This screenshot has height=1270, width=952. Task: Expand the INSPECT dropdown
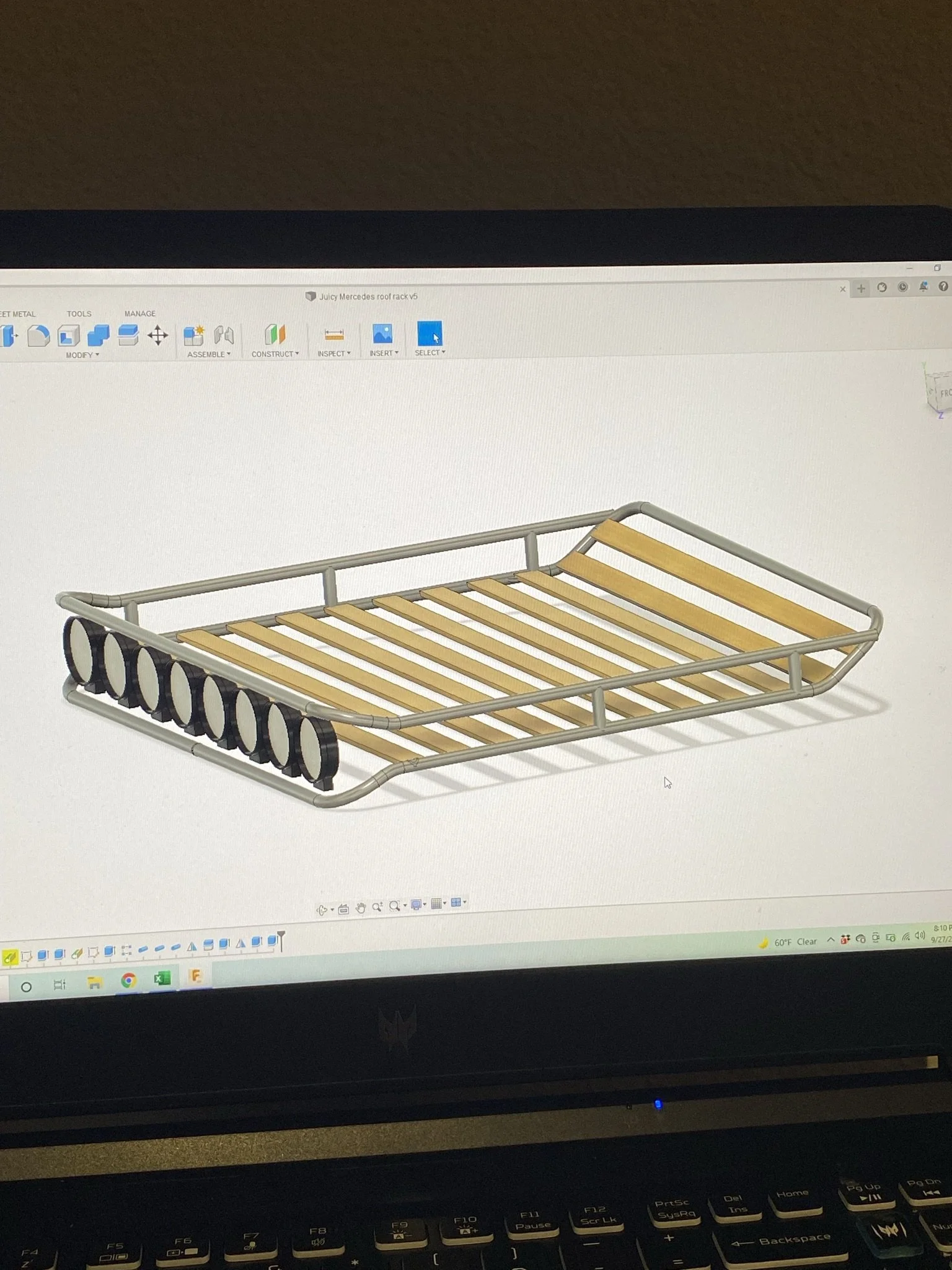tap(334, 353)
